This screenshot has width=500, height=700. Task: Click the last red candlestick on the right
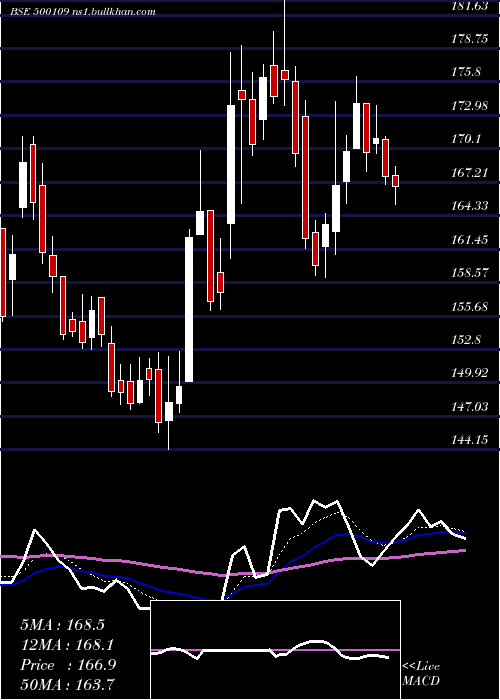click(395, 181)
